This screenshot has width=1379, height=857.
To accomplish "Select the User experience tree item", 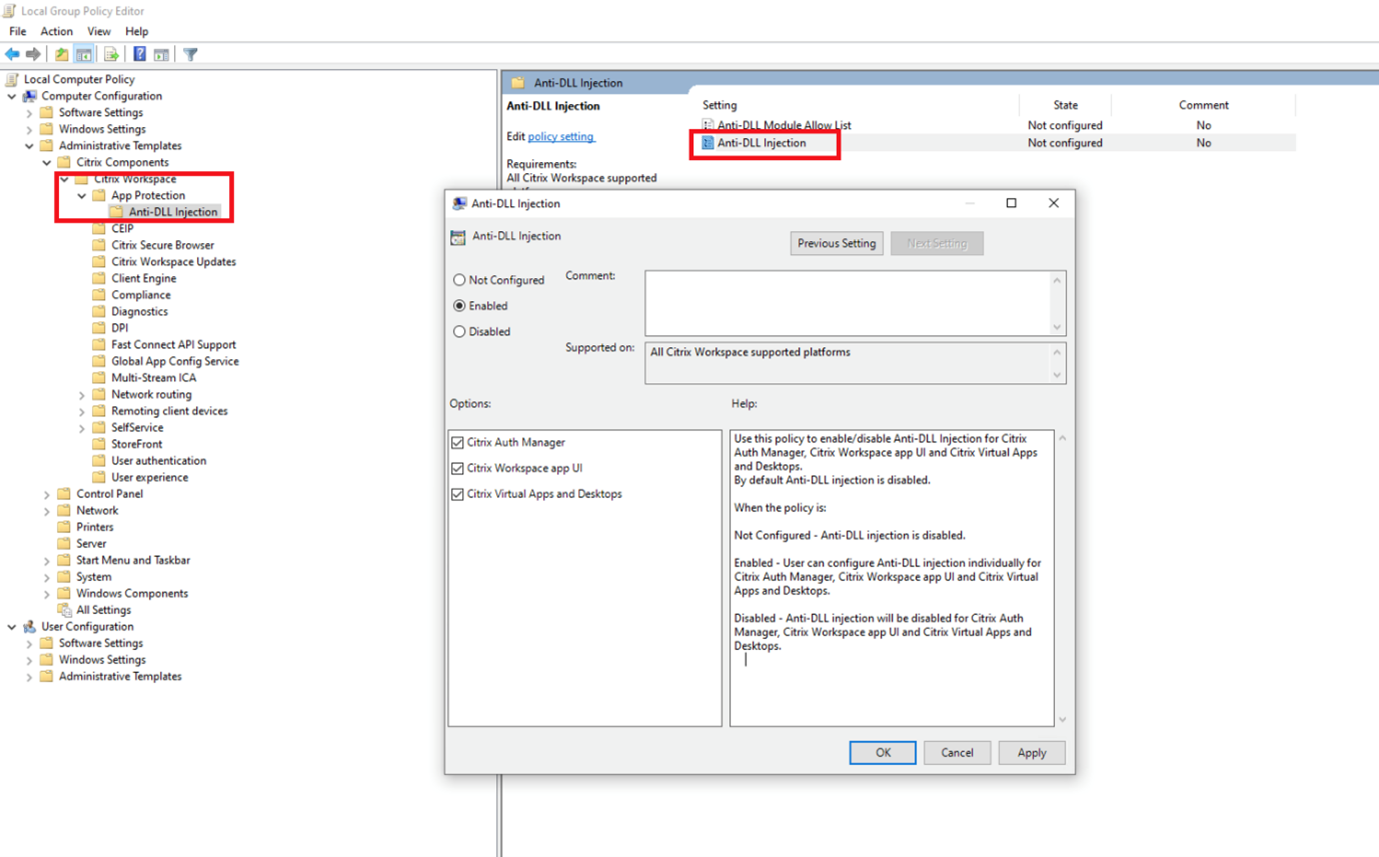I will click(x=150, y=477).
